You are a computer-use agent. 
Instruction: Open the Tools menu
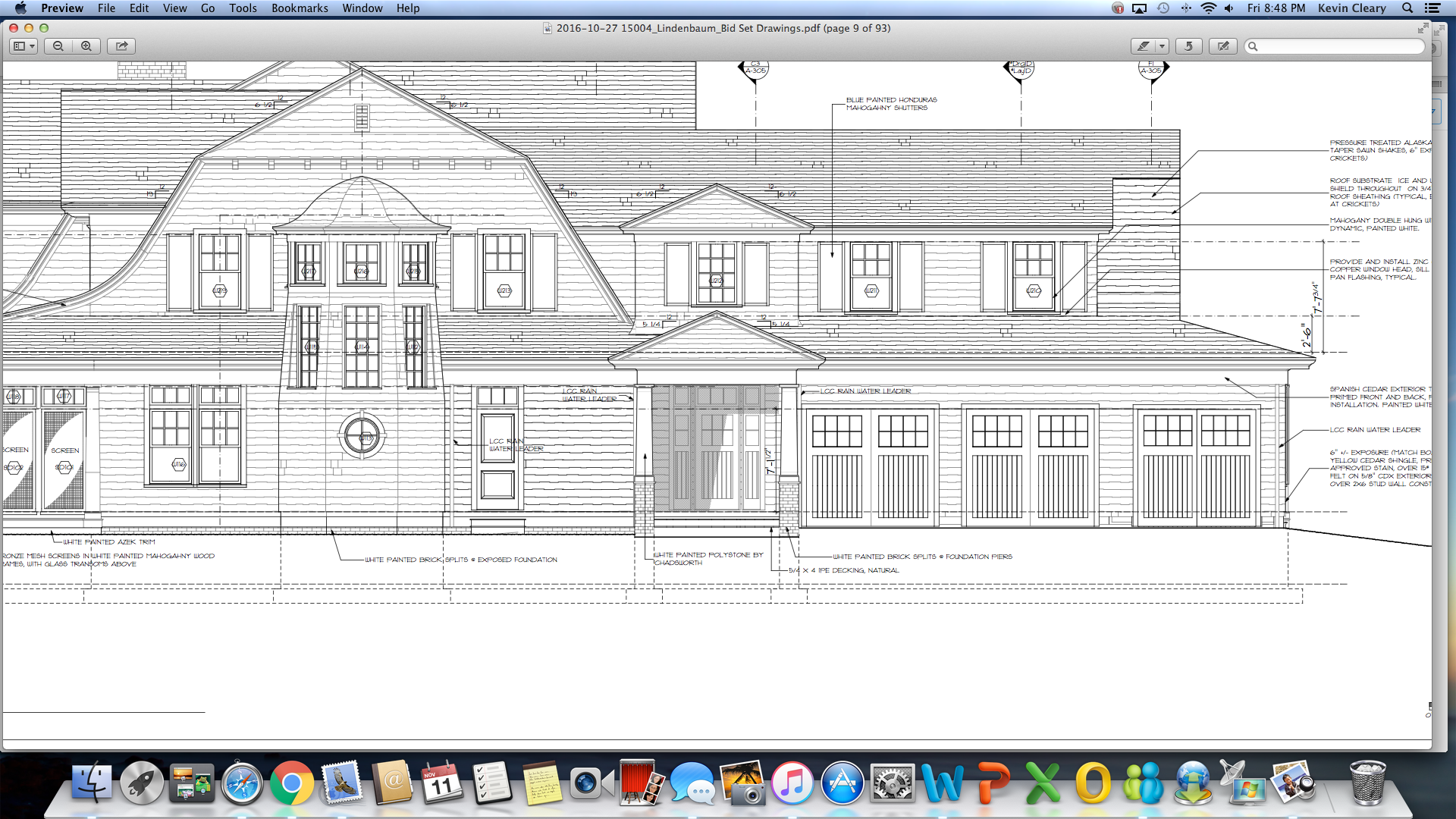(x=243, y=8)
